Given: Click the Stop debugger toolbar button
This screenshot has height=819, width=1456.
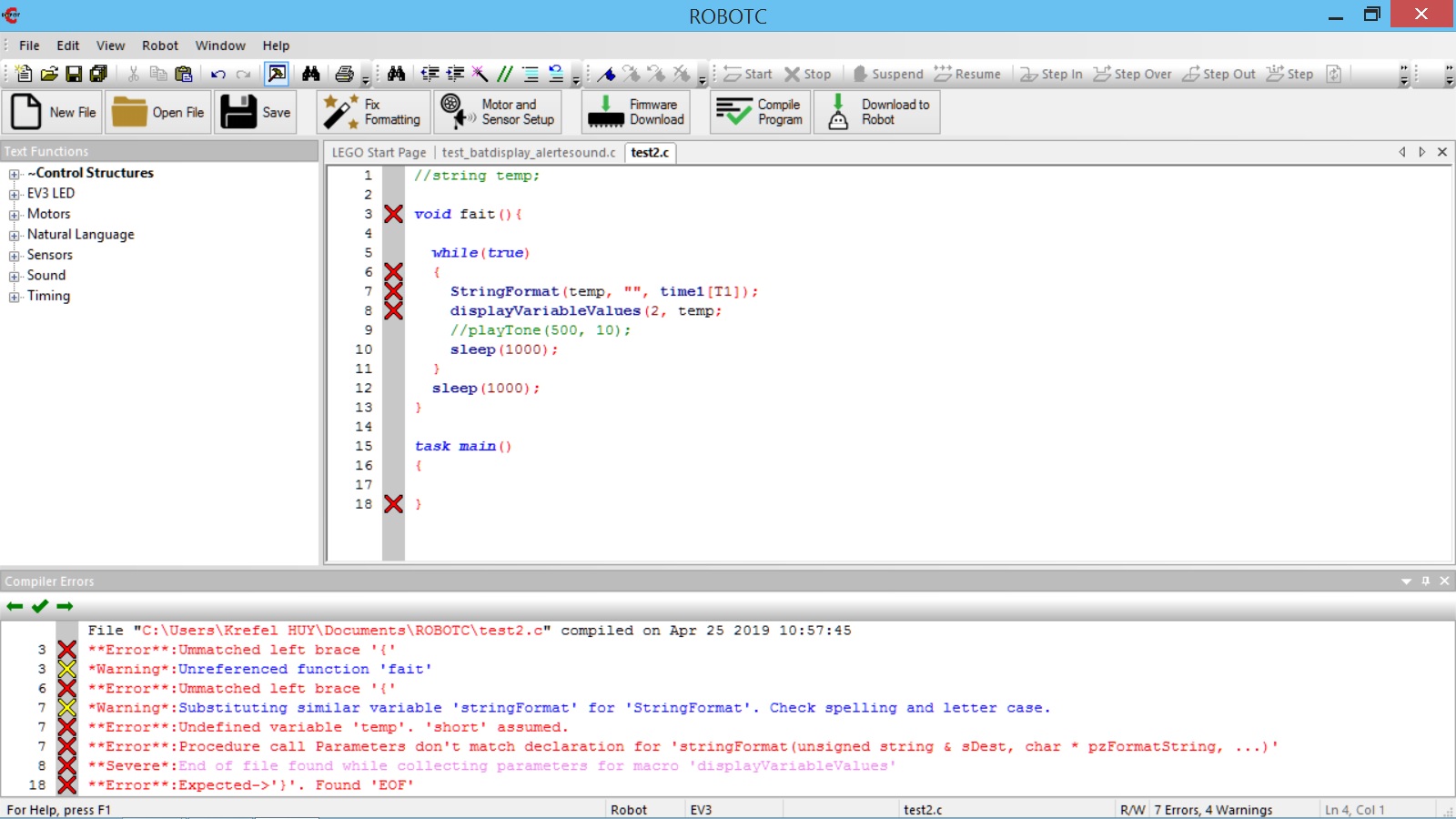Looking at the screenshot, I should pyautogui.click(x=808, y=74).
